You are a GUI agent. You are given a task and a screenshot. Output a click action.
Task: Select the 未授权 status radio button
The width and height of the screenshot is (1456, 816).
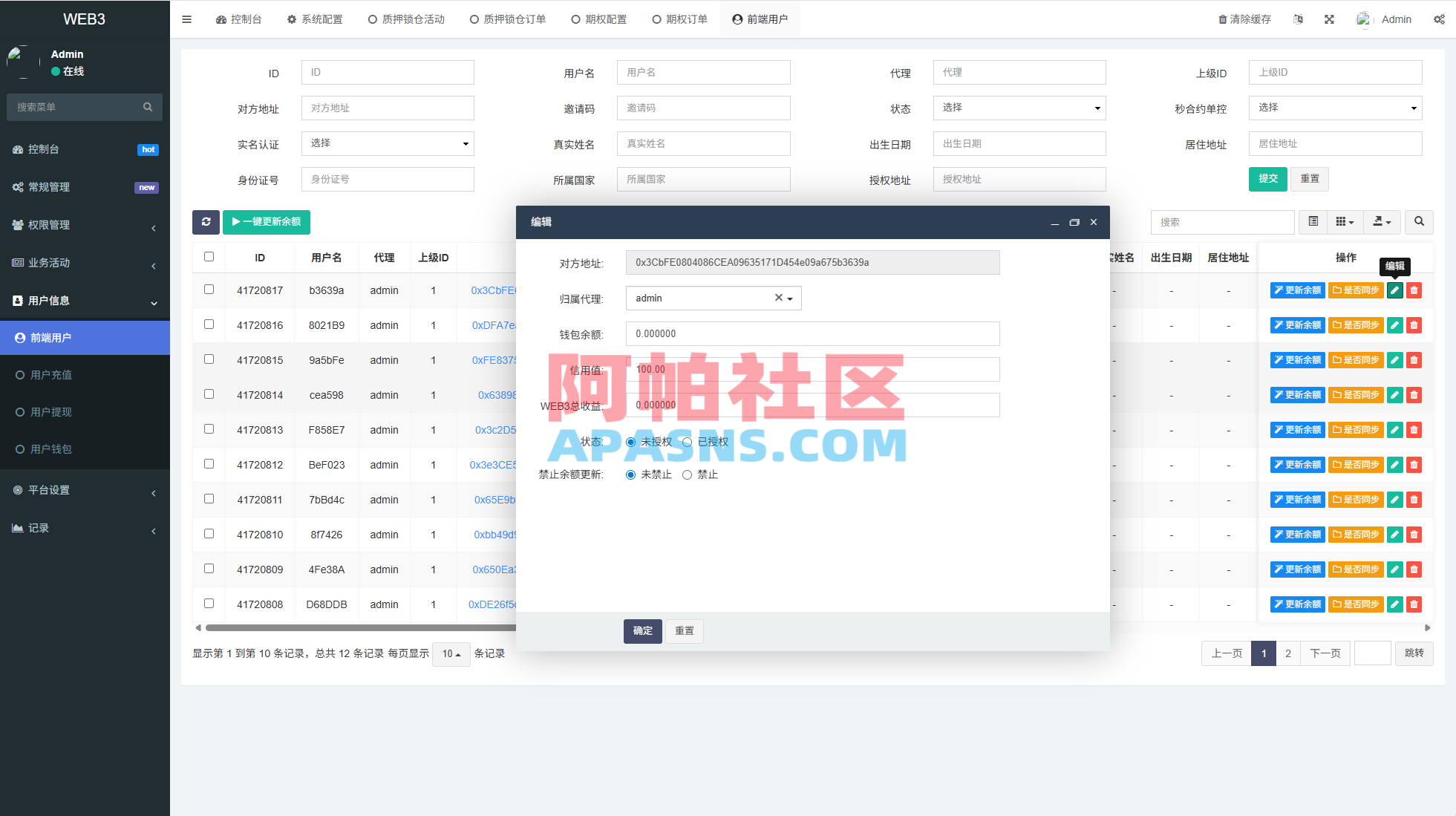click(630, 442)
